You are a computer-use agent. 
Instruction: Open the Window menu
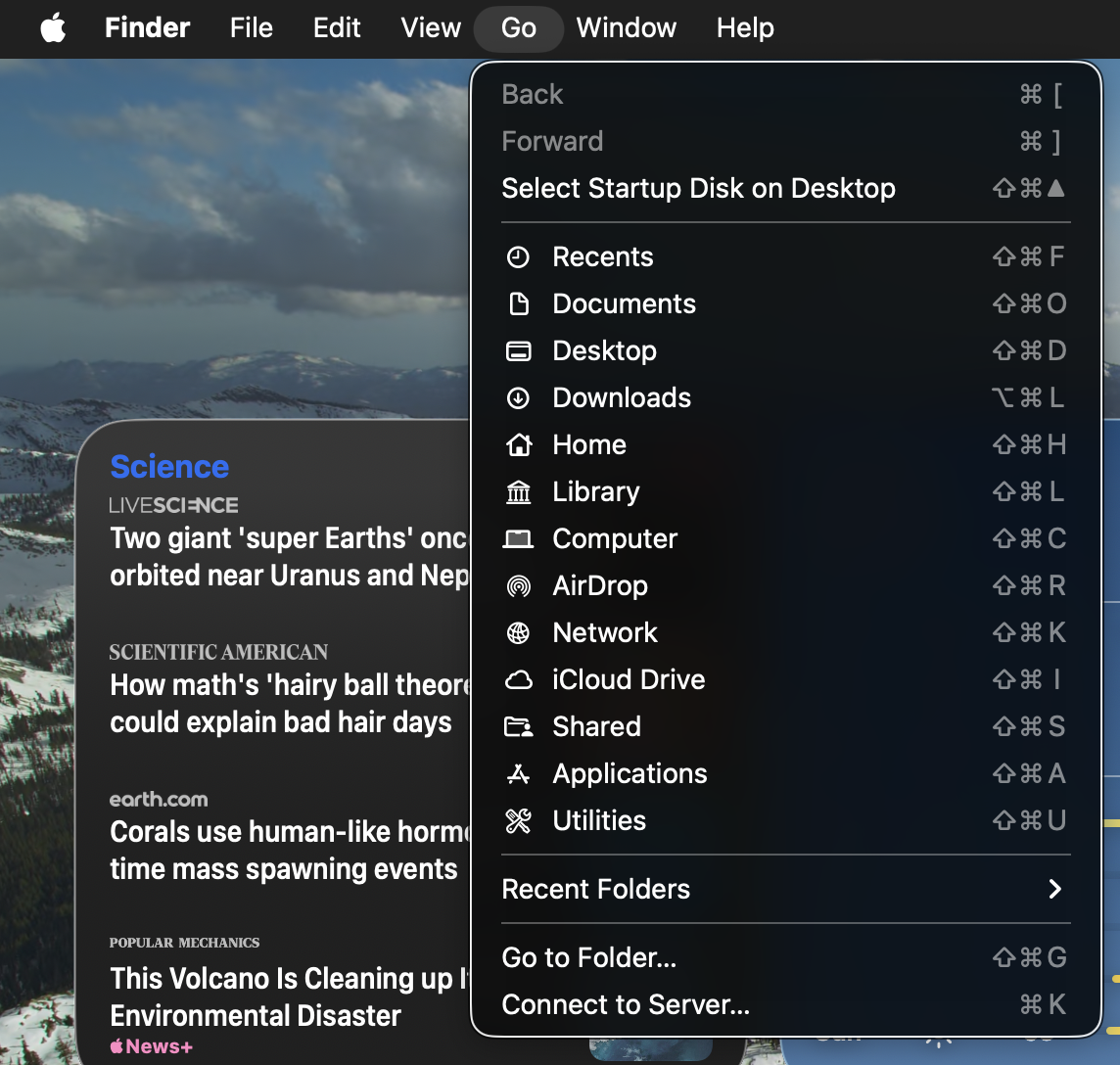627,27
